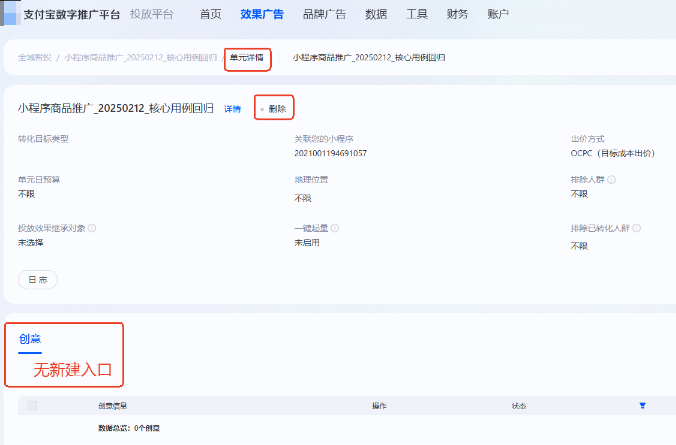The image size is (676, 445).
Task: Click the 数据总览：0个创意 summary text
Action: tap(129, 428)
